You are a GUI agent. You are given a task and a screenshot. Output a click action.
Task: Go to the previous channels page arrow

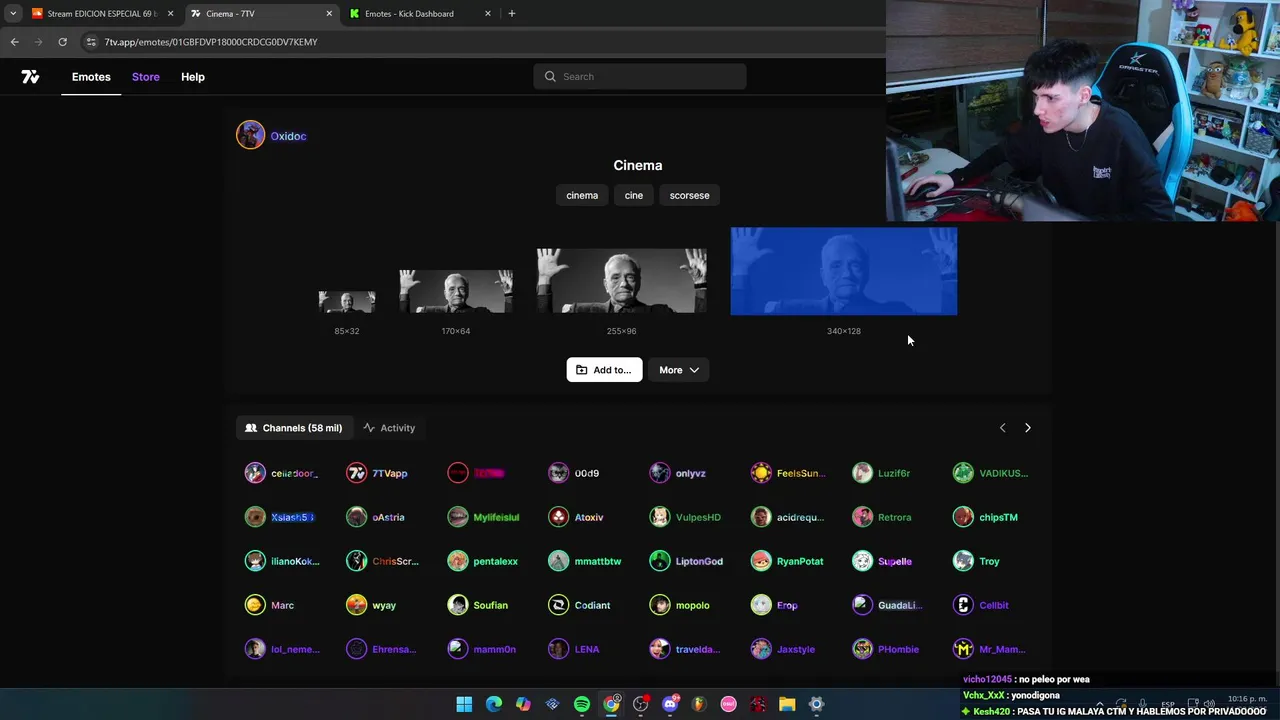point(1003,428)
